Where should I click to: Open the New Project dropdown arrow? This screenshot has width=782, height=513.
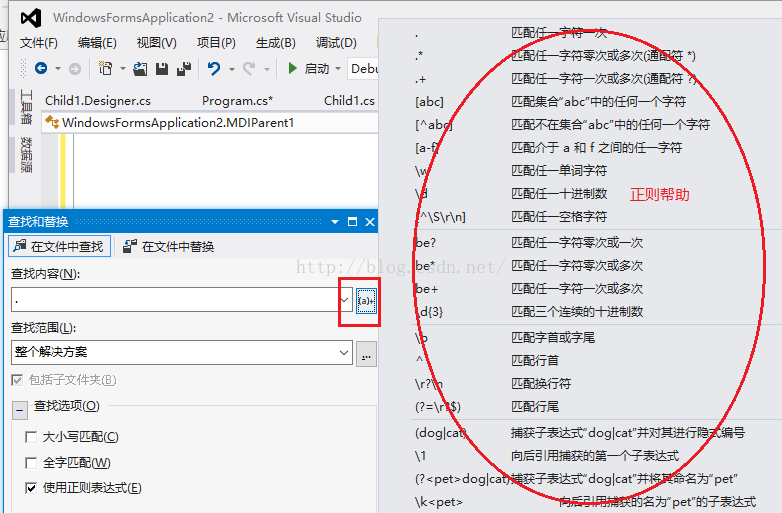coord(122,69)
